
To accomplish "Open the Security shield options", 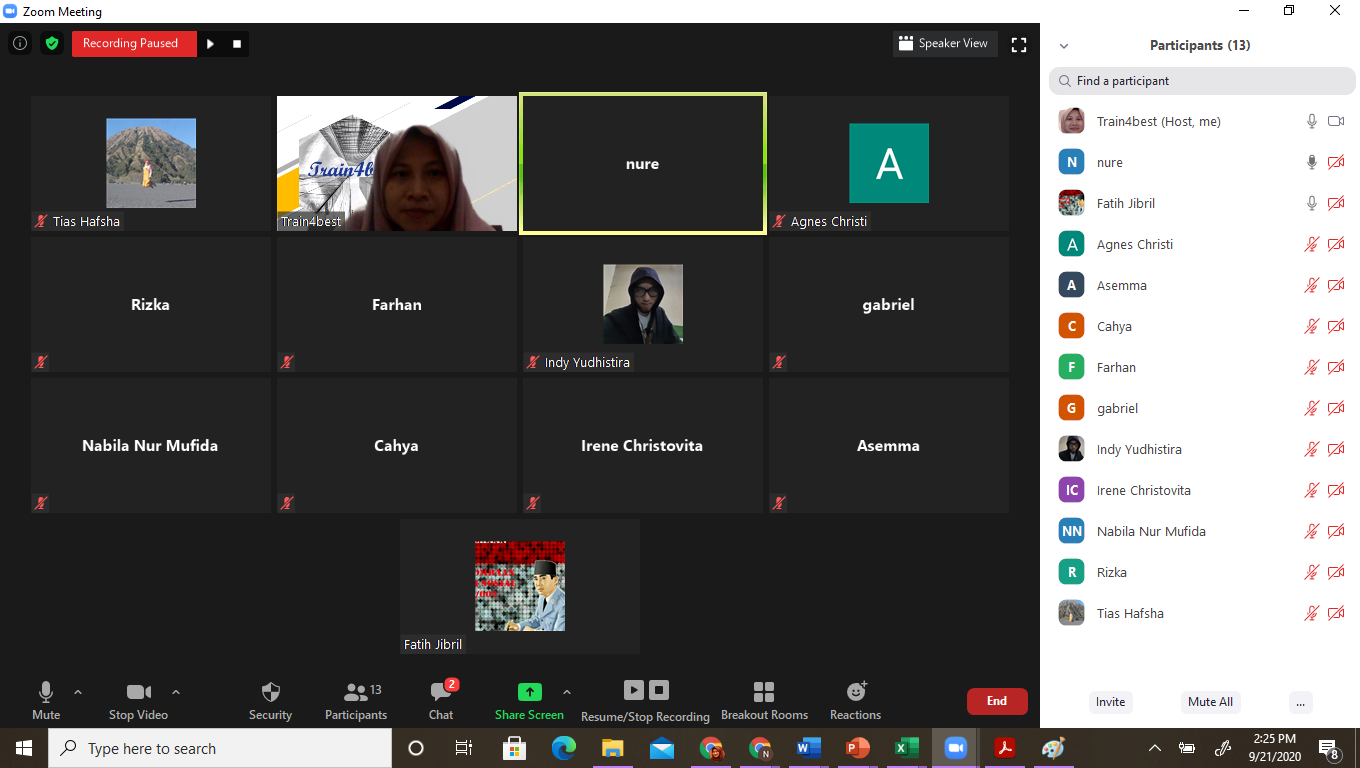I will click(270, 700).
